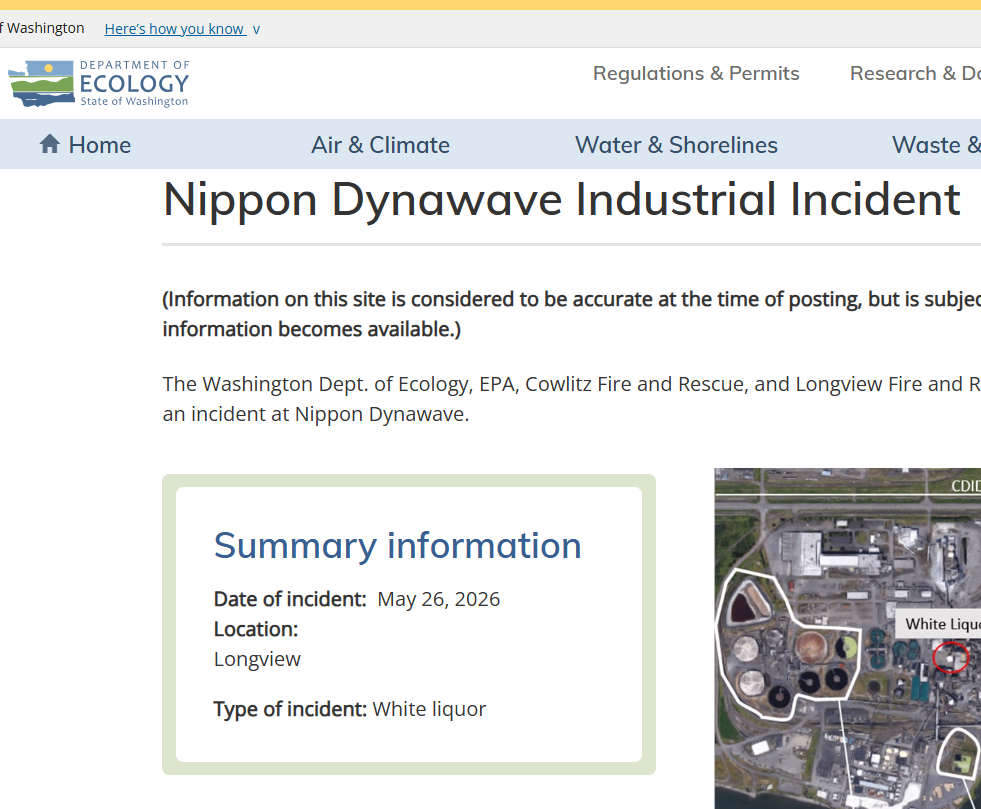Click the red circle marker on map
The height and width of the screenshot is (809, 981).
pyautogui.click(x=950, y=658)
